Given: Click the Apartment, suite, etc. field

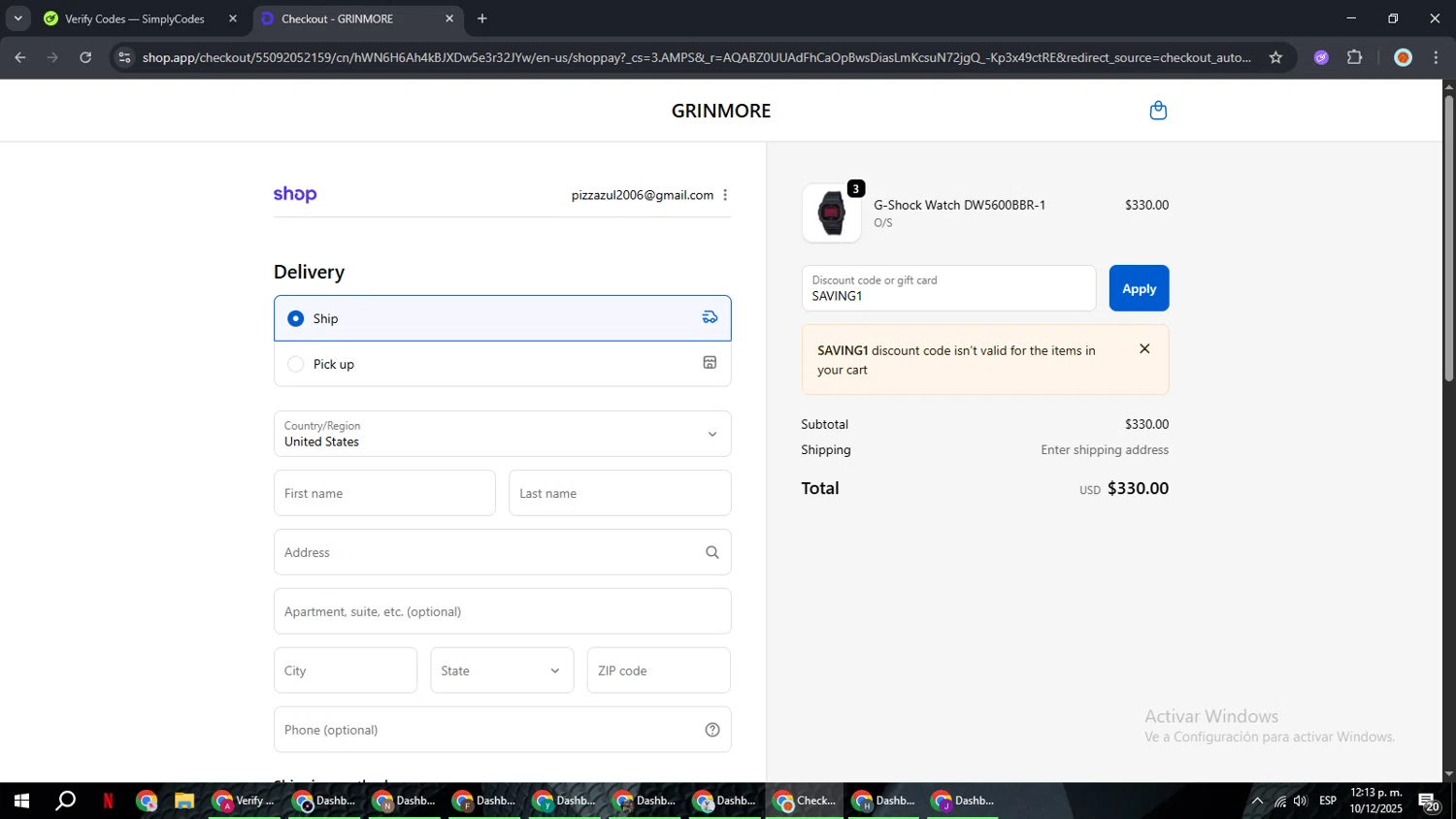Looking at the screenshot, I should [502, 611].
